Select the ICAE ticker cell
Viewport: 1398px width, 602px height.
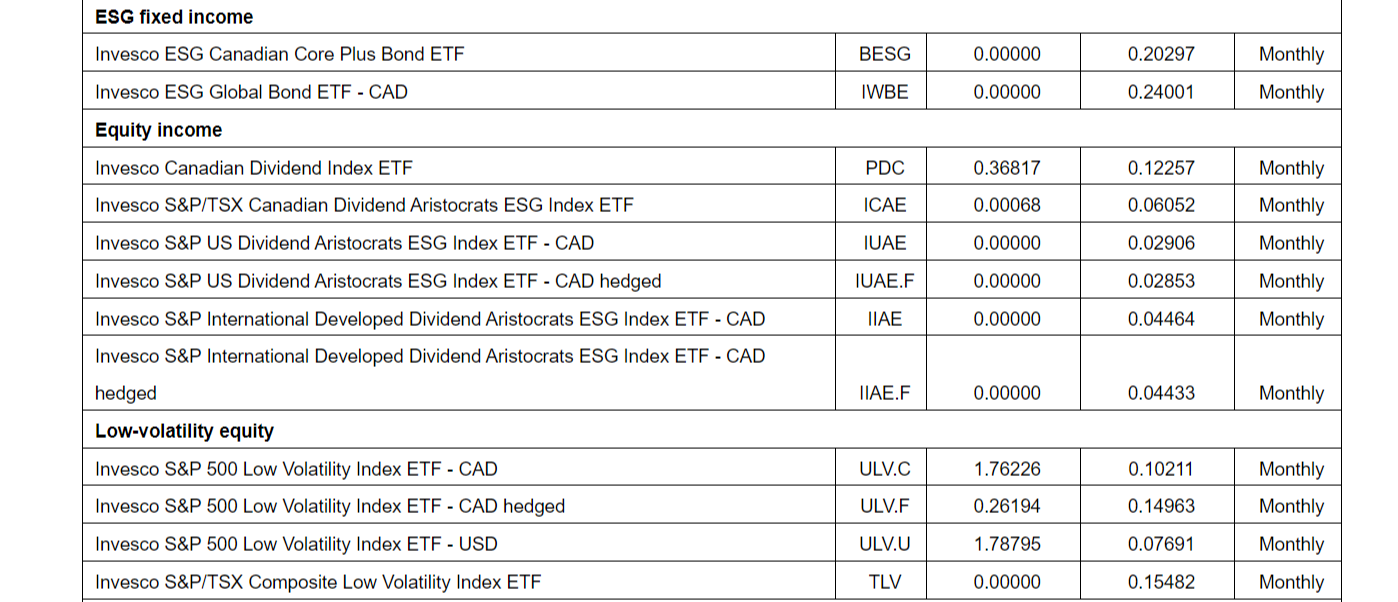[x=884, y=205]
